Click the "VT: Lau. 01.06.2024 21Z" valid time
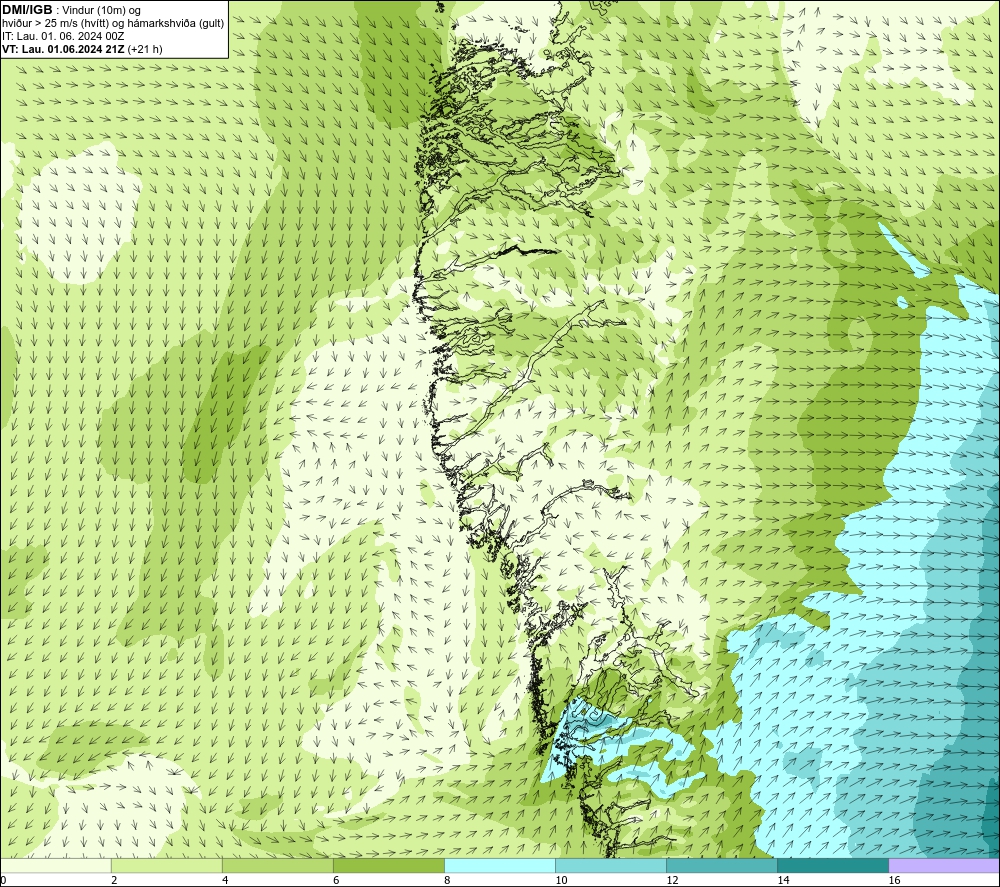Image resolution: width=1000 pixels, height=887 pixels. point(64,49)
